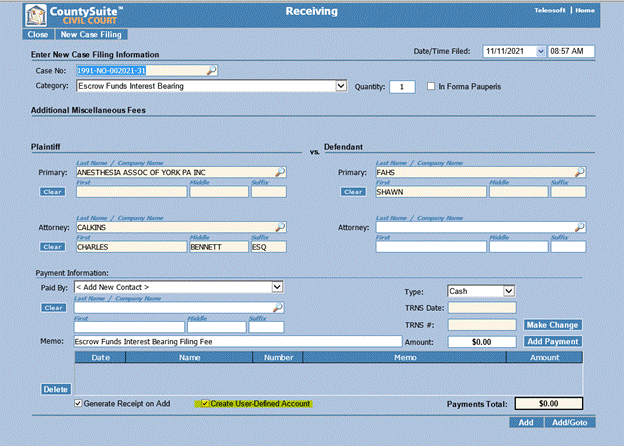Follow the Teleosoft link

(550, 10)
